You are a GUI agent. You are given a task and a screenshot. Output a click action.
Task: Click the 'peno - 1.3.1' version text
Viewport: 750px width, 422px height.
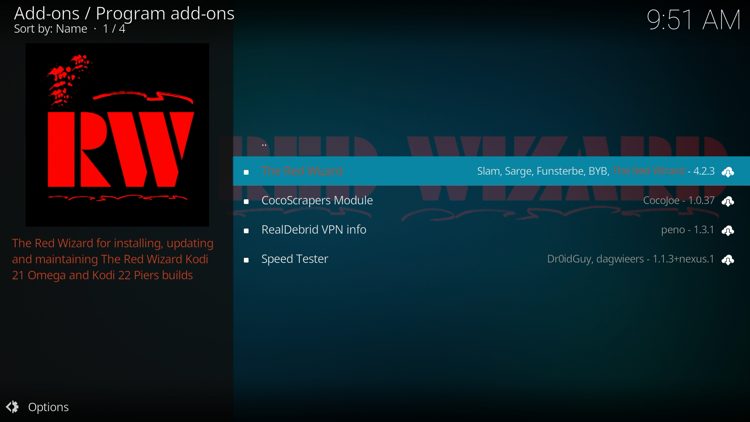tap(687, 230)
